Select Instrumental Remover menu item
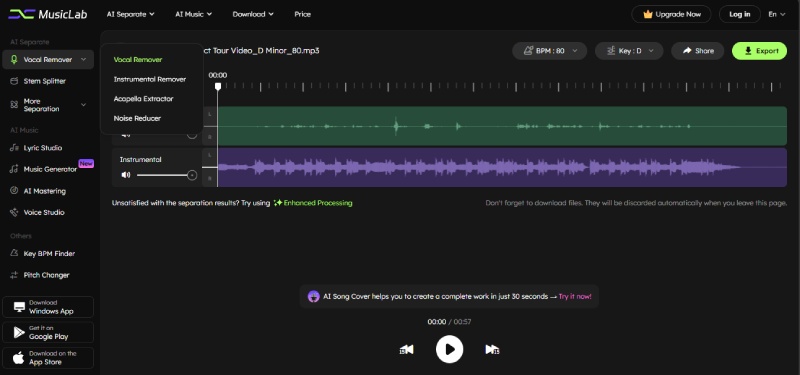 (x=150, y=79)
